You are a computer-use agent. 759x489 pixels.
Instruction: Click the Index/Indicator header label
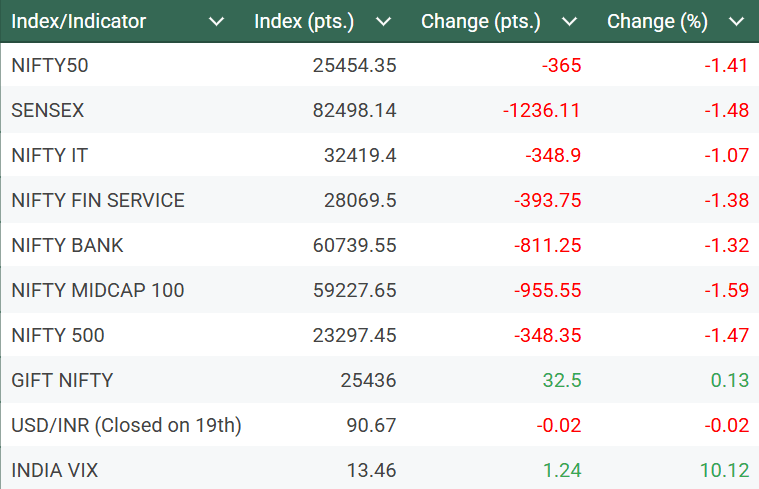tap(79, 22)
